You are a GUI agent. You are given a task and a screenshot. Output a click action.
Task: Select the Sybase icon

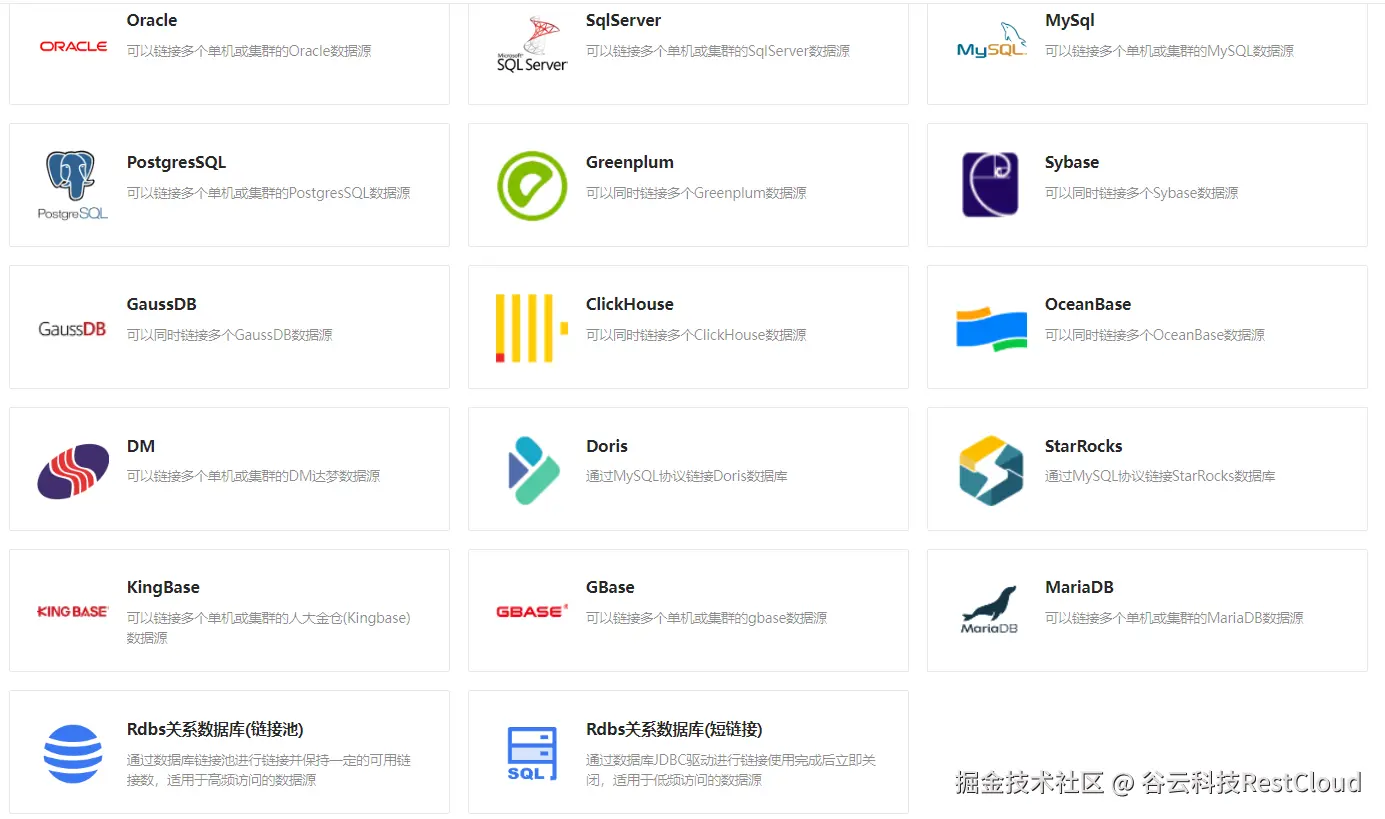(x=991, y=185)
